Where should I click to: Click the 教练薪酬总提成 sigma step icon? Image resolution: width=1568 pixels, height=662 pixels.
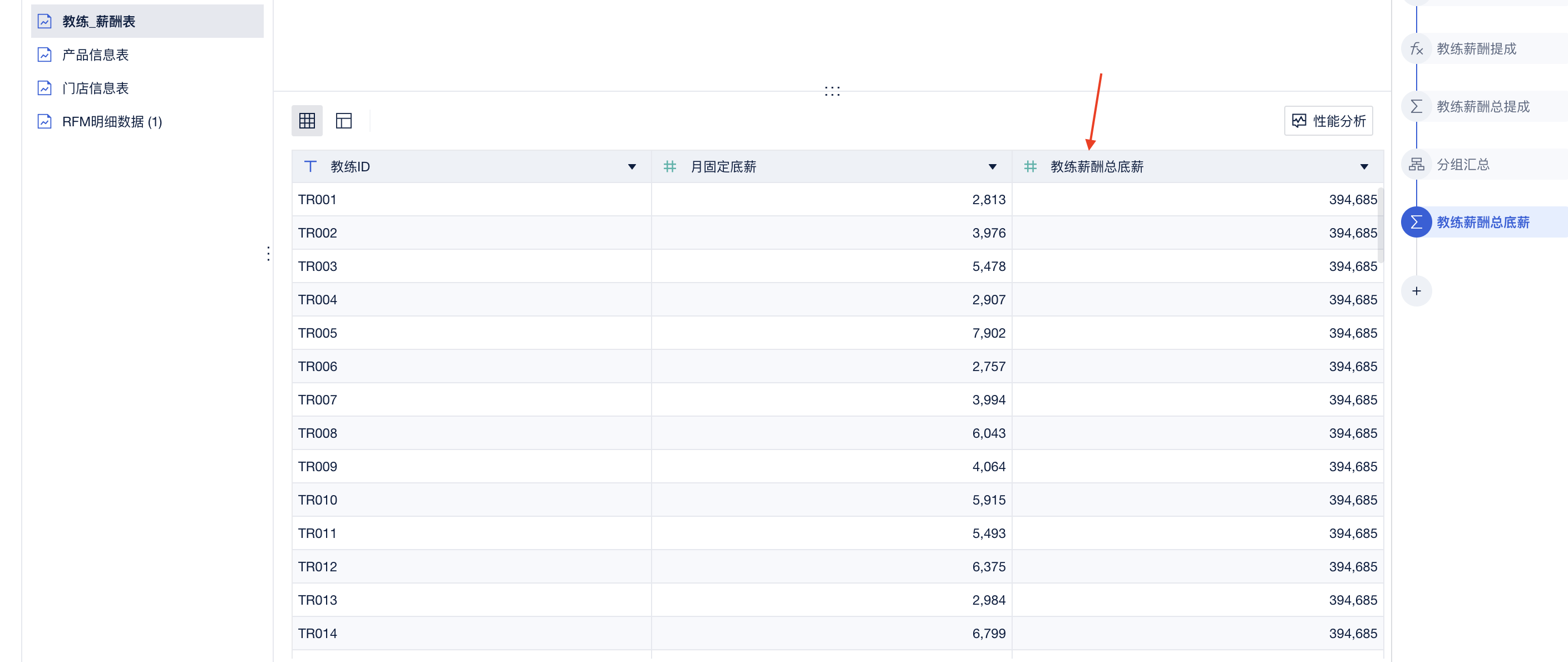point(1416,106)
